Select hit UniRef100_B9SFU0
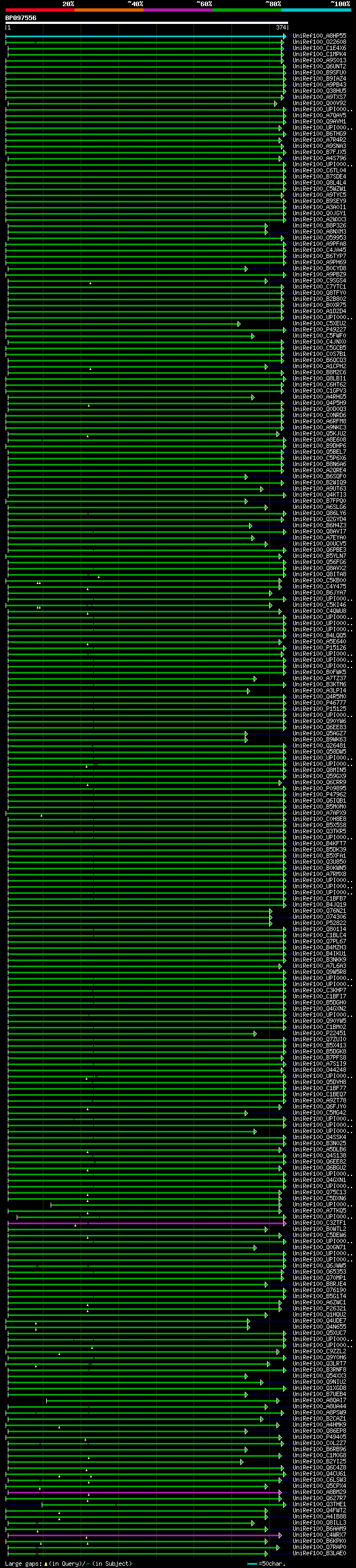The height and width of the screenshot is (1568, 356). click(319, 72)
